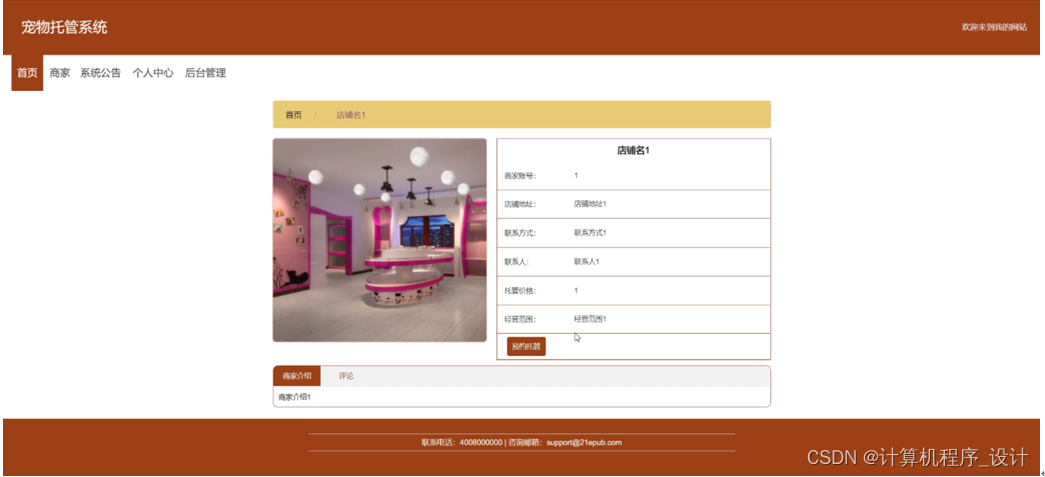Screen dimensions: 1045x477
Task: Click the footer phone number 4008000000
Action: pos(481,442)
